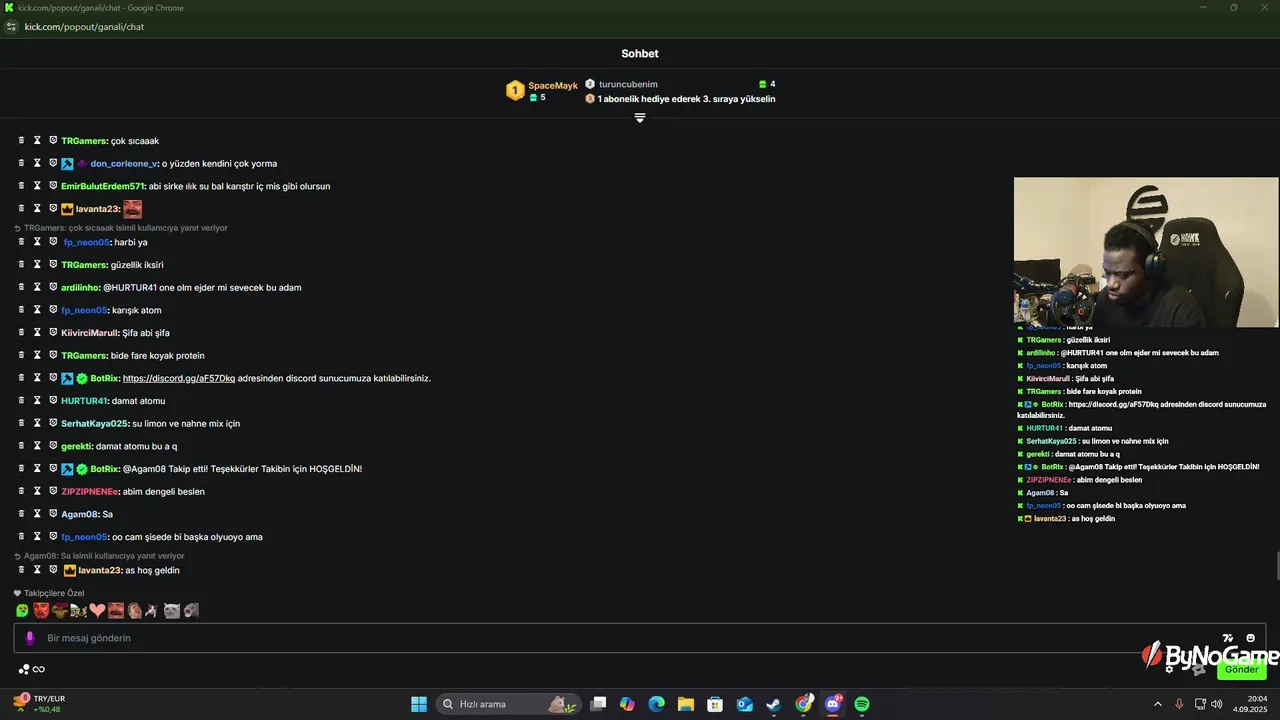Select the kick.com/popout/ganali/chat URL
This screenshot has height=720, width=1280.
(x=84, y=27)
